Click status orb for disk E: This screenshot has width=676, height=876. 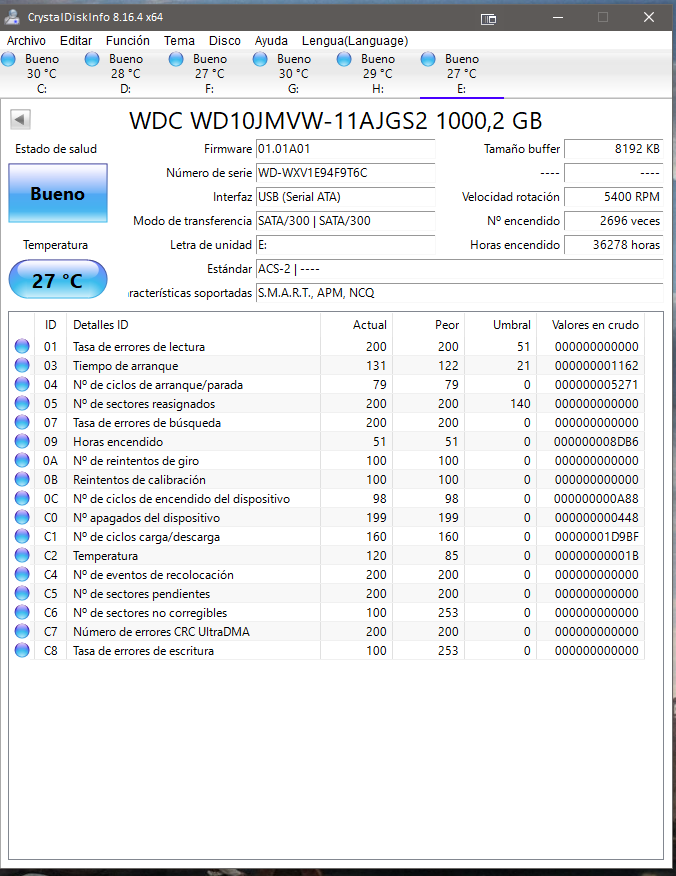point(428,59)
